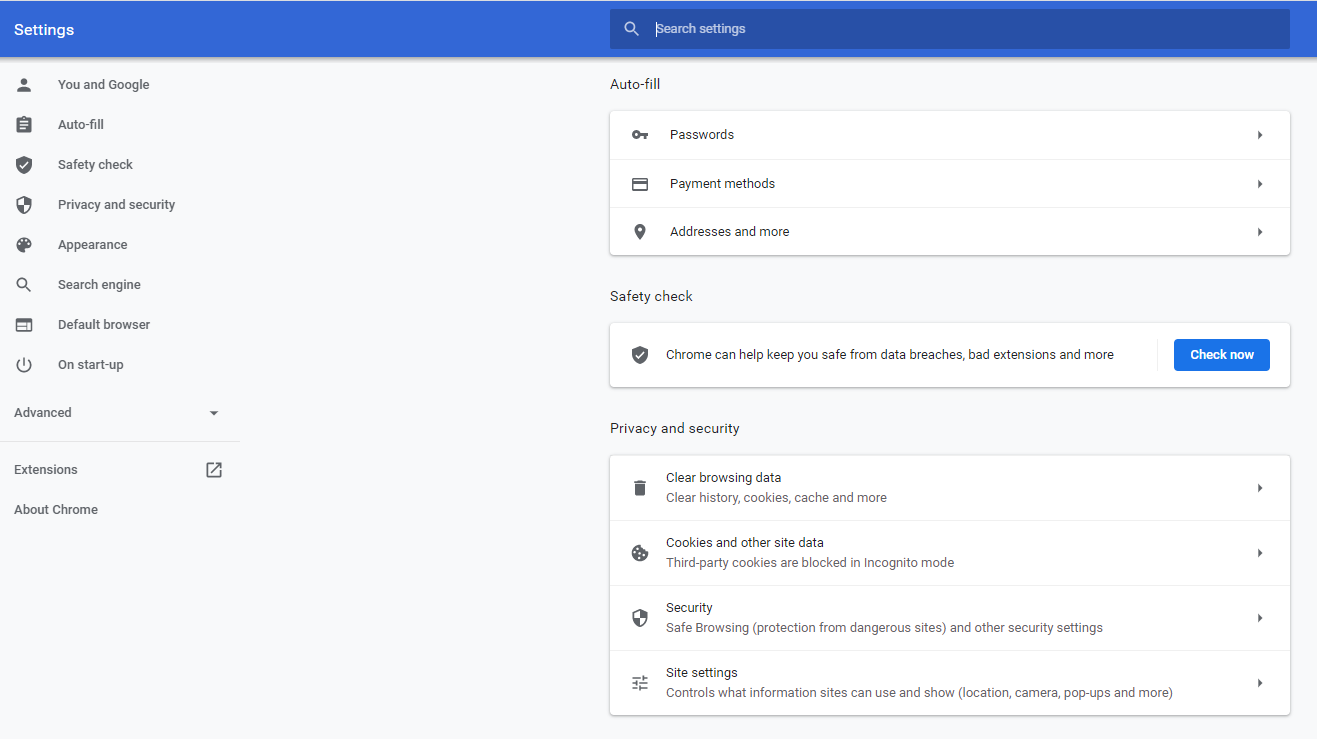Image resolution: width=1317 pixels, height=739 pixels.
Task: Click the Advanced label in sidebar
Action: [x=43, y=413]
